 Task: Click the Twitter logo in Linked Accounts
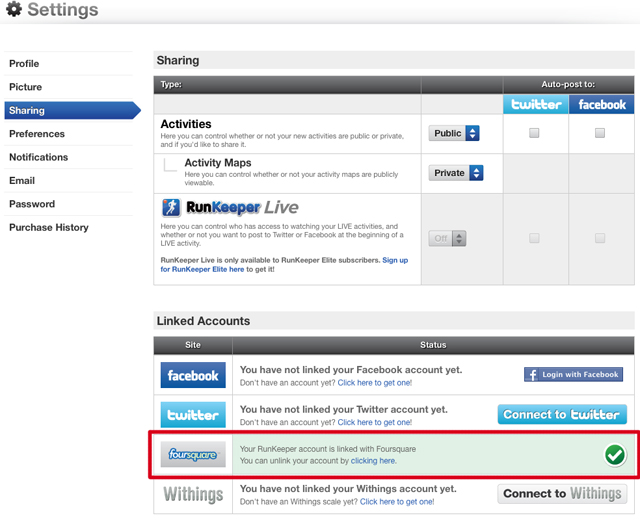193,414
